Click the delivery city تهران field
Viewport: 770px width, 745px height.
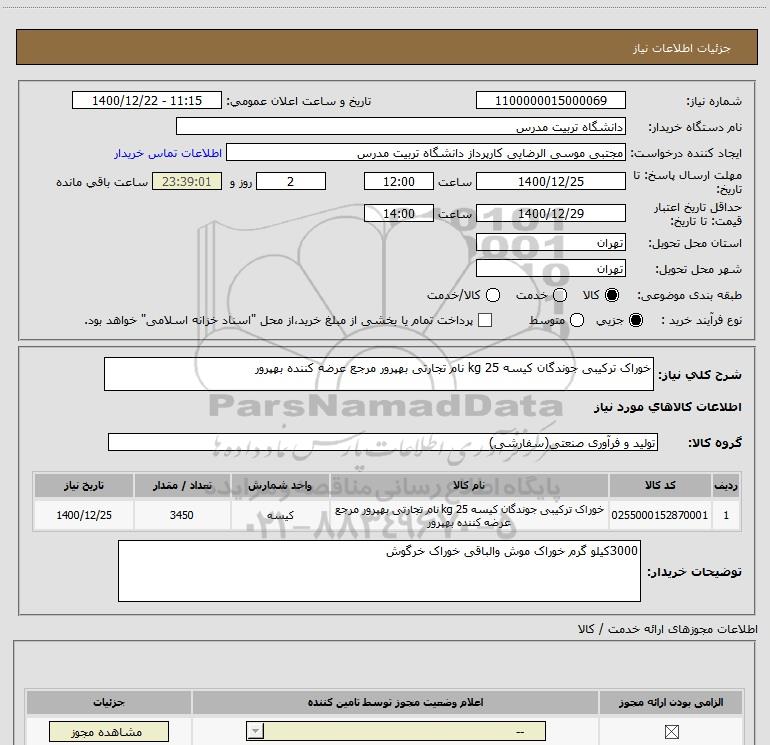point(550,268)
